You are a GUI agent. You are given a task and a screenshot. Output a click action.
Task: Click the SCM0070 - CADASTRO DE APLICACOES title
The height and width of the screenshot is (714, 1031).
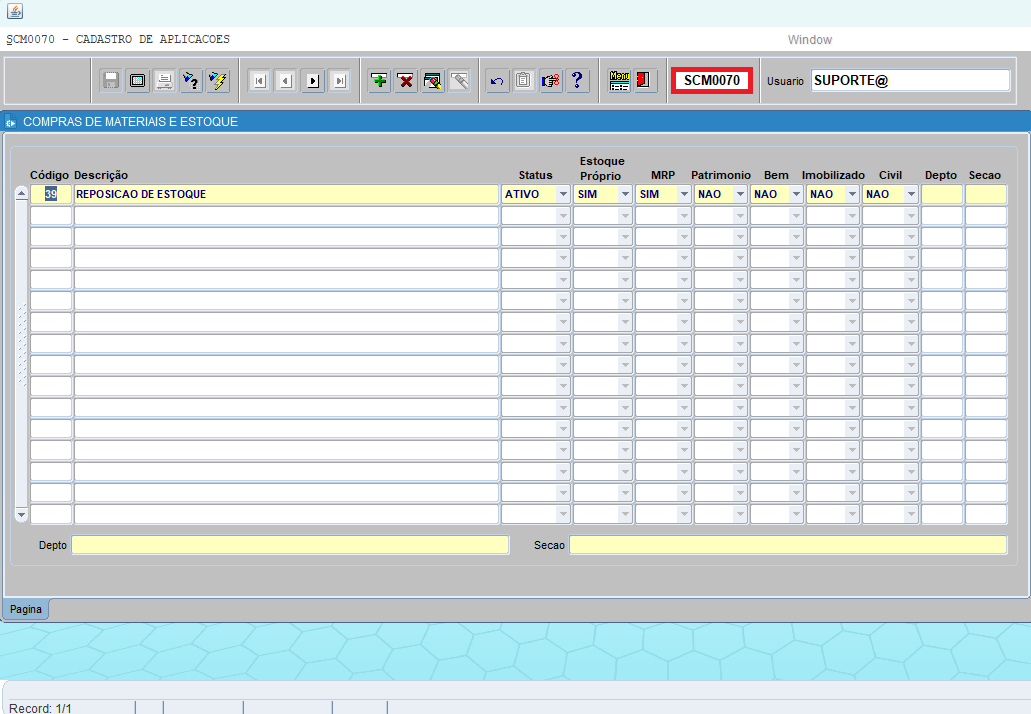pos(118,39)
